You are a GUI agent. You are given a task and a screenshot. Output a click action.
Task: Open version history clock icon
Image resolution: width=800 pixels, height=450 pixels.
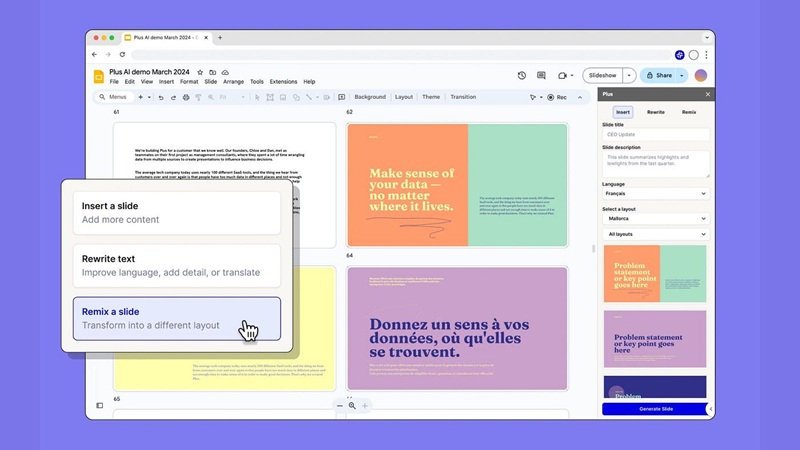click(x=522, y=75)
